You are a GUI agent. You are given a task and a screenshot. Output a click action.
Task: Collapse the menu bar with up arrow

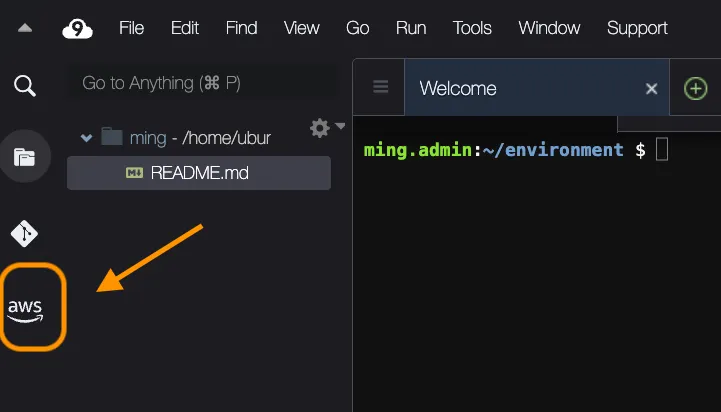[x=25, y=29]
